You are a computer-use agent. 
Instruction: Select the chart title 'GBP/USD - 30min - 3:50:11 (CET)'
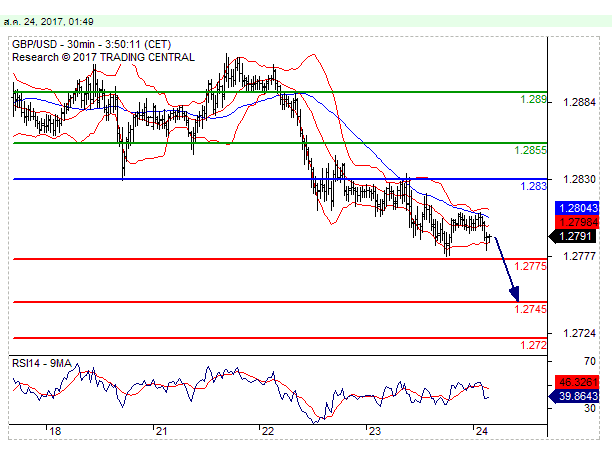[x=91, y=44]
